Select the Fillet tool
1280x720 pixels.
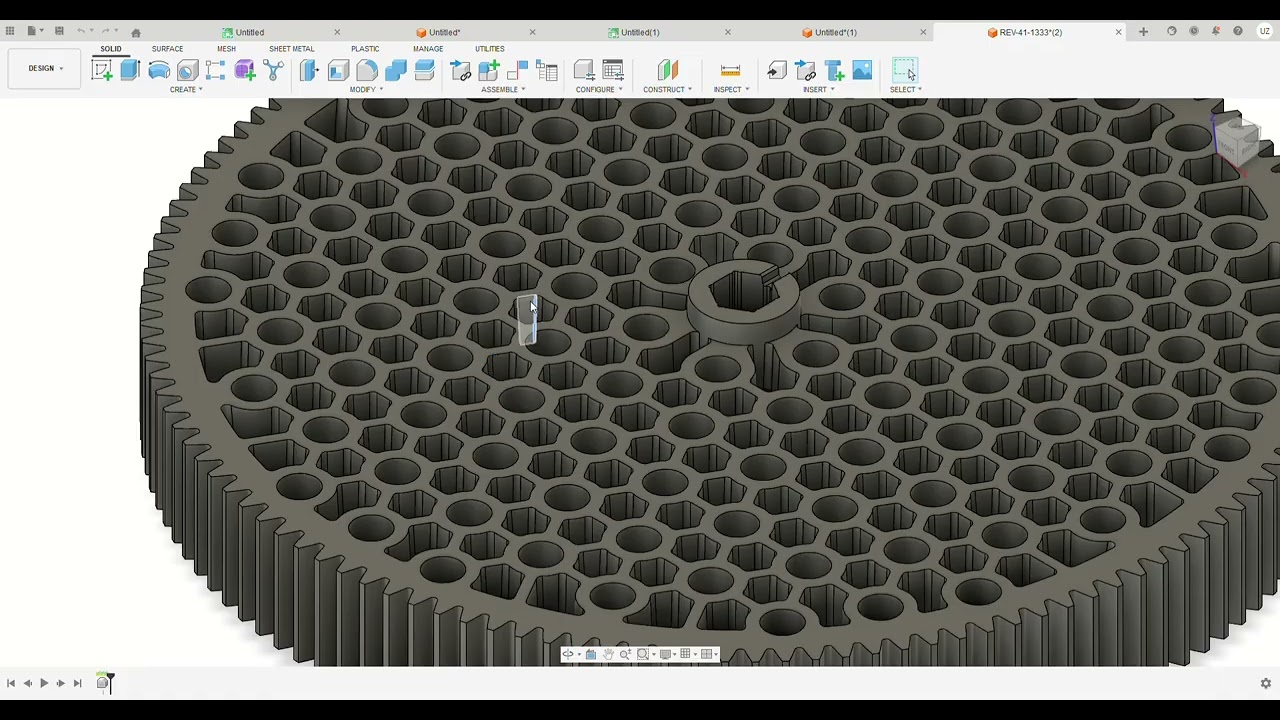[366, 70]
